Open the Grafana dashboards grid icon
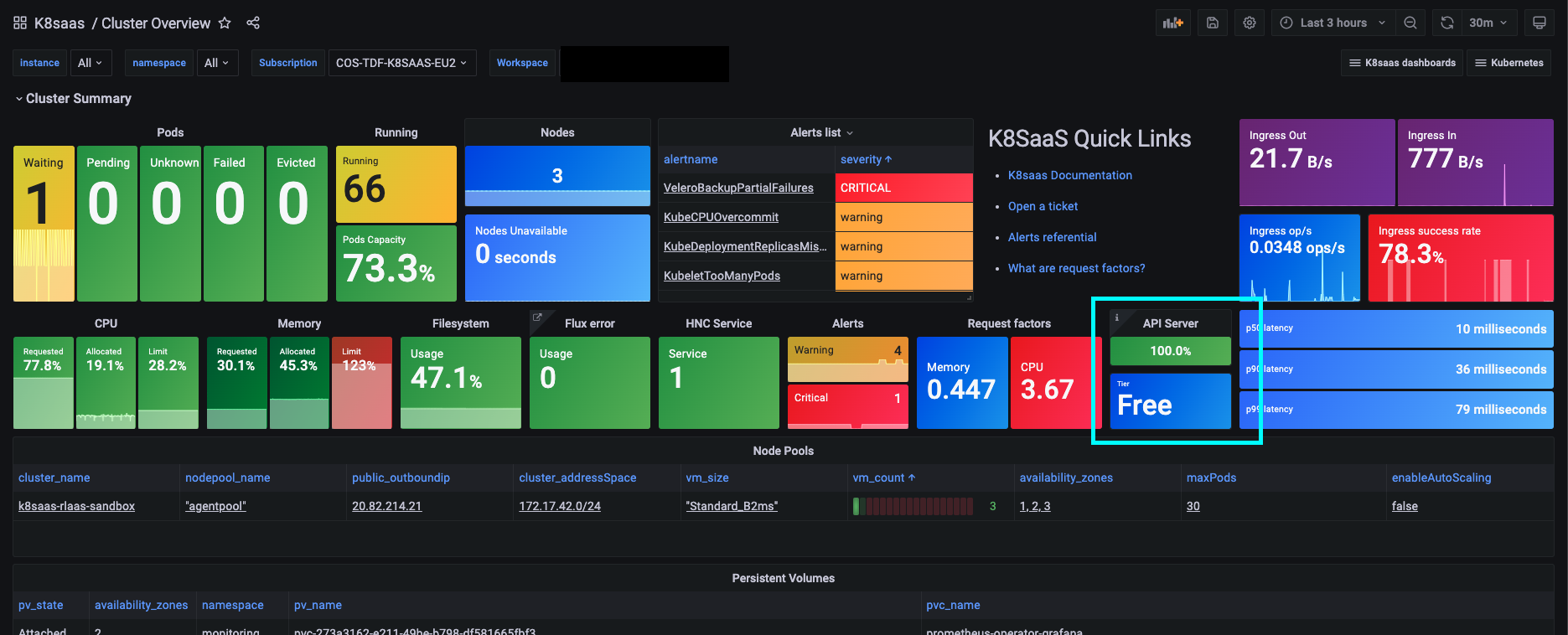 20,23
